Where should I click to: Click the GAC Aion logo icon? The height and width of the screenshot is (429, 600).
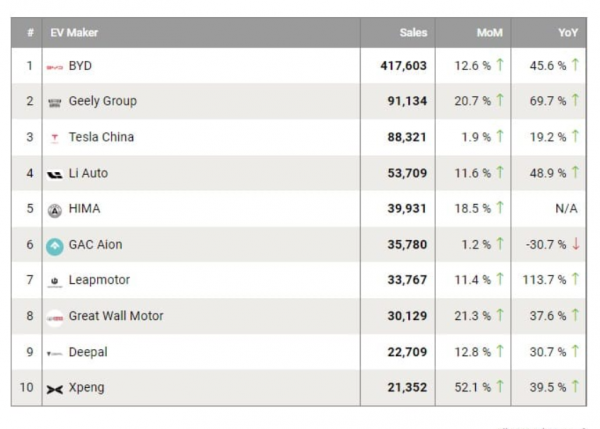[54, 245]
